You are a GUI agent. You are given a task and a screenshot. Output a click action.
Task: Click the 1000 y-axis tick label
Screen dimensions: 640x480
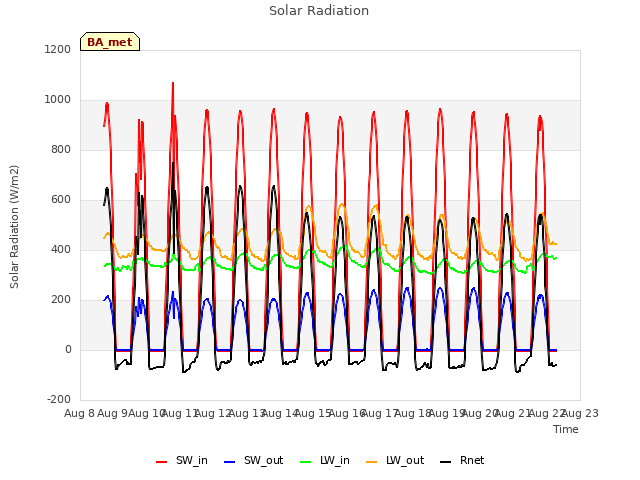[58, 100]
